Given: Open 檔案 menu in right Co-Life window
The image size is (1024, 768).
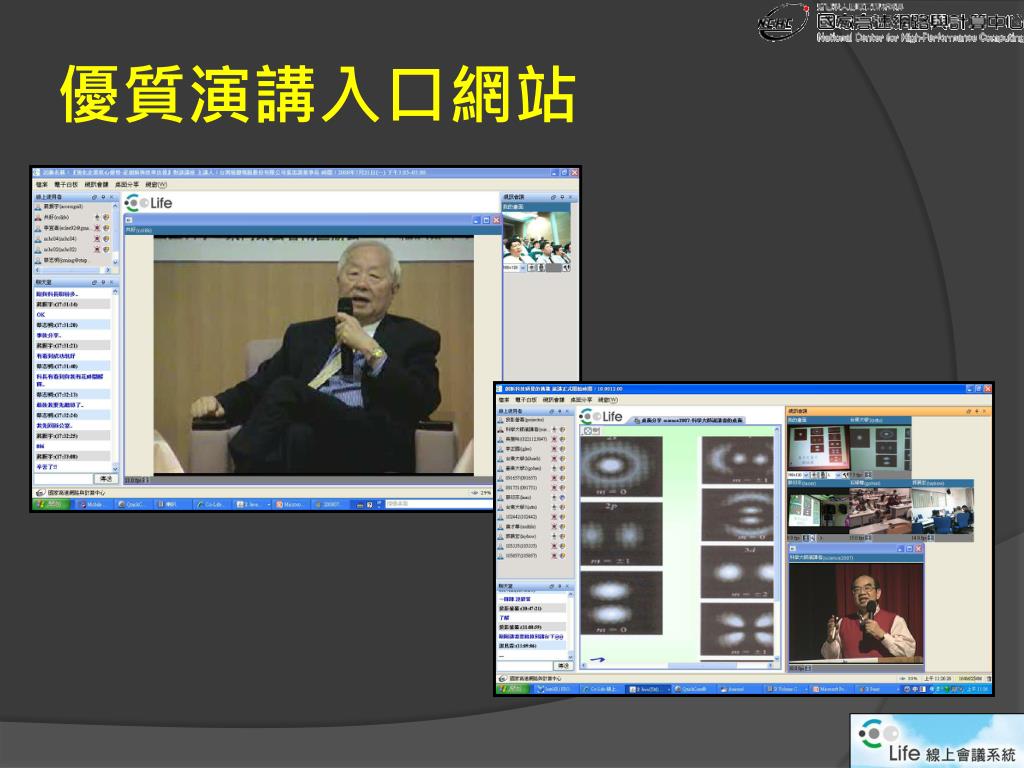Looking at the screenshot, I should click(x=504, y=400).
